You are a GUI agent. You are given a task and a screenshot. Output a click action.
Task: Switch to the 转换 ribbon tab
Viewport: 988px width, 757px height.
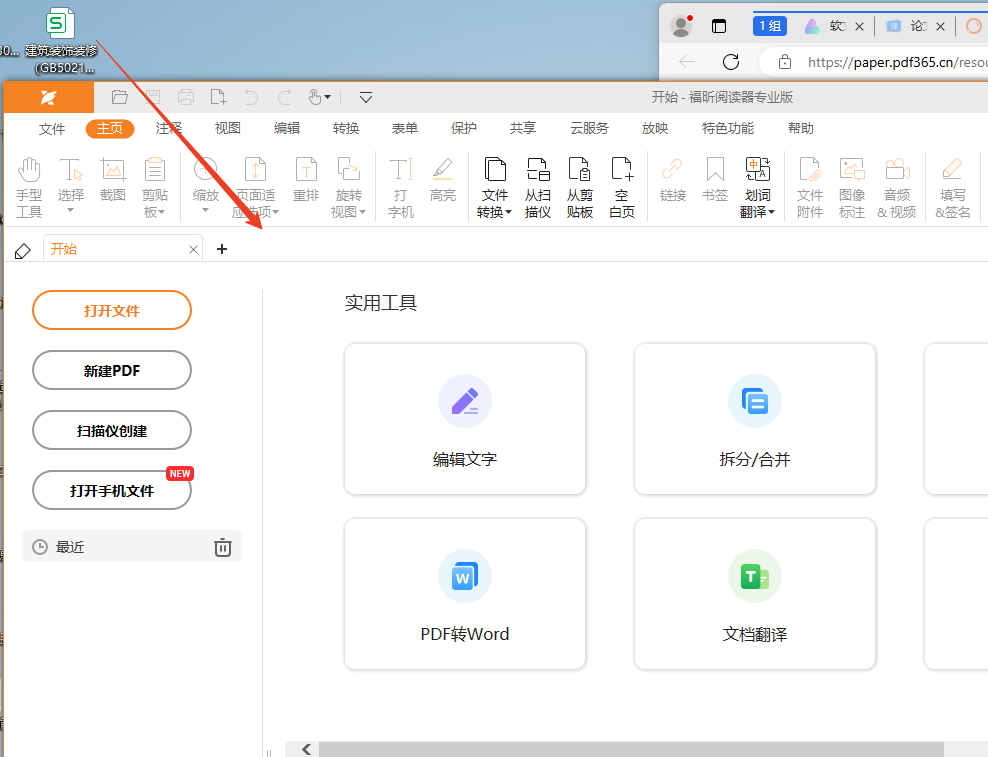click(x=346, y=128)
